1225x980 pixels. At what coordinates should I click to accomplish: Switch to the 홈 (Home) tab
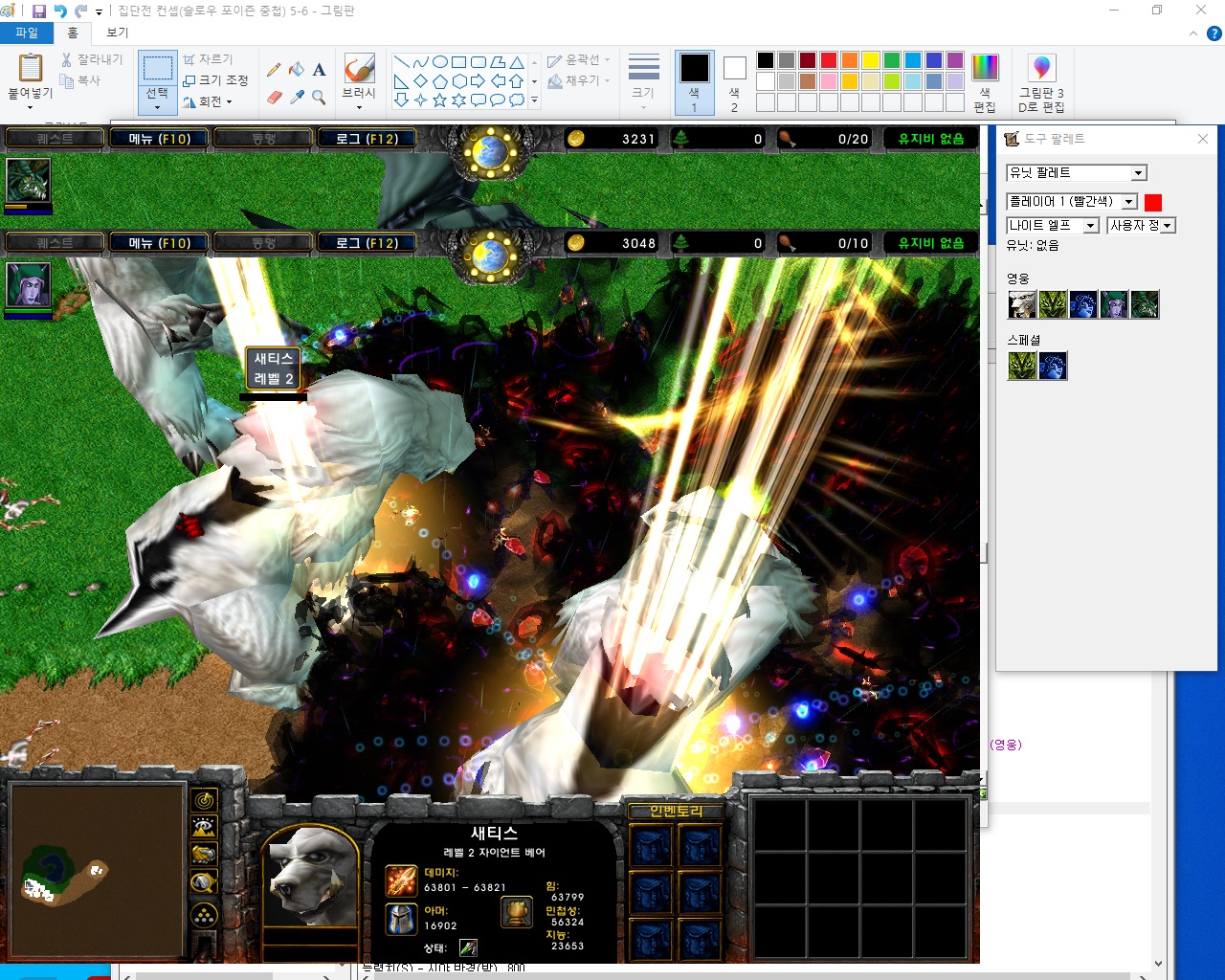73,33
